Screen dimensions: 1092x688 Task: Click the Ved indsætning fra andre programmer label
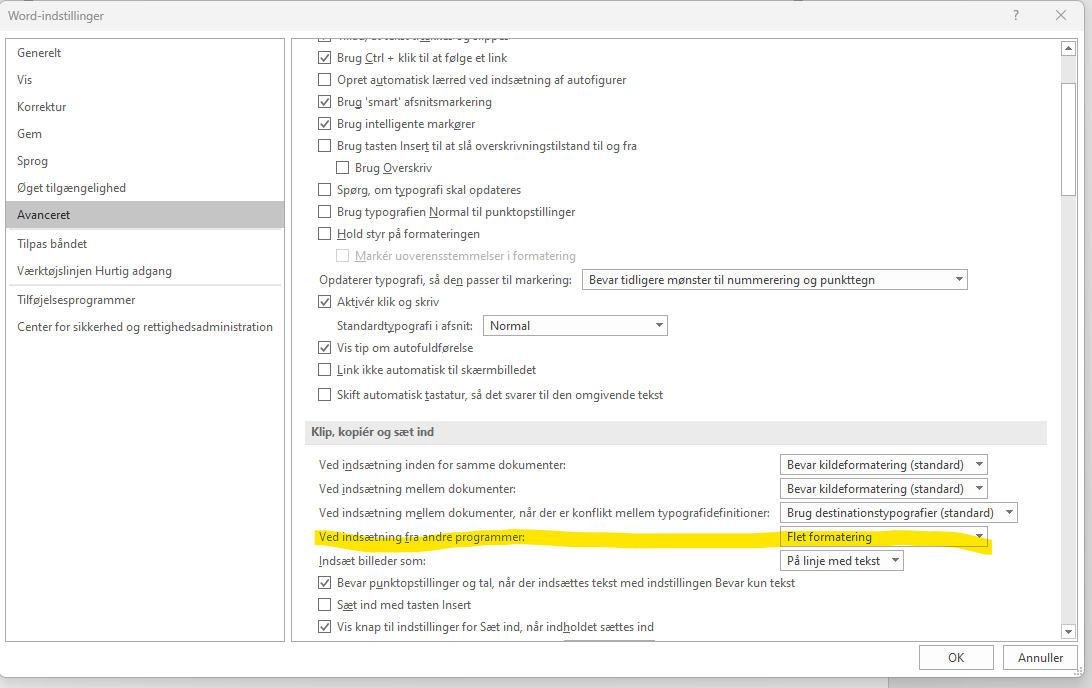pyautogui.click(x=422, y=538)
